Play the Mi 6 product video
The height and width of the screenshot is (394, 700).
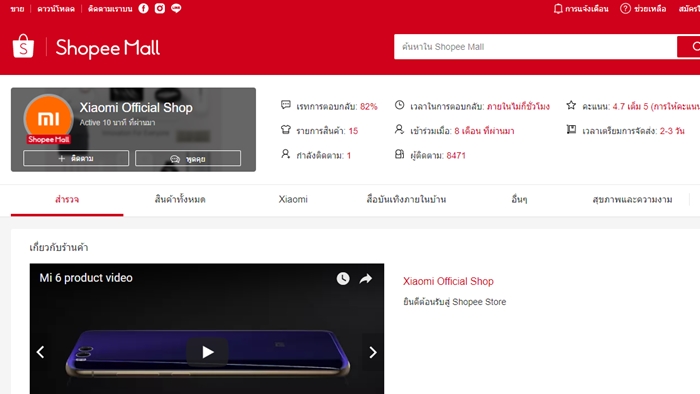[x=207, y=352]
